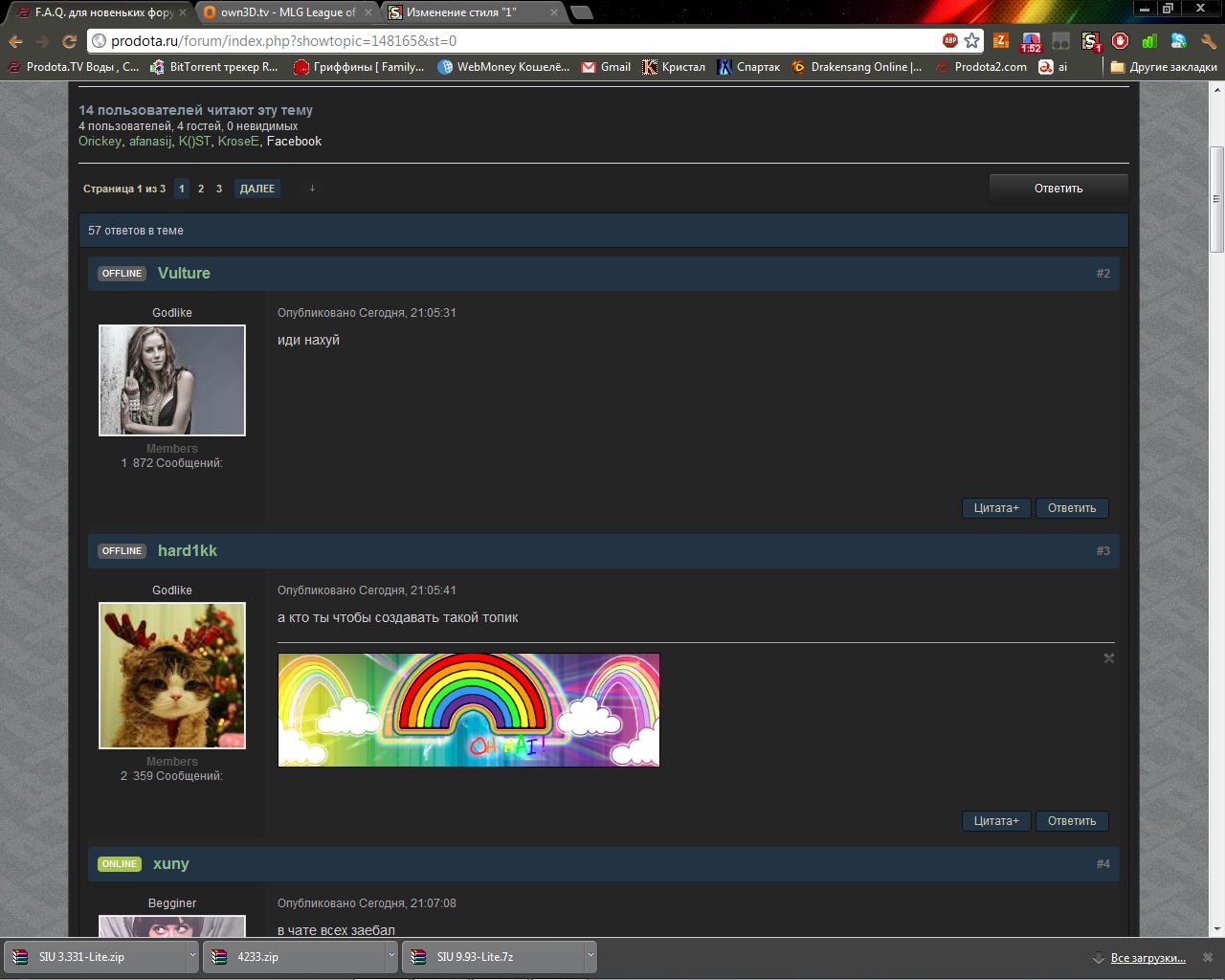Image resolution: width=1225 pixels, height=980 pixels.
Task: Bookmark this page with the star icon
Action: coord(972,40)
